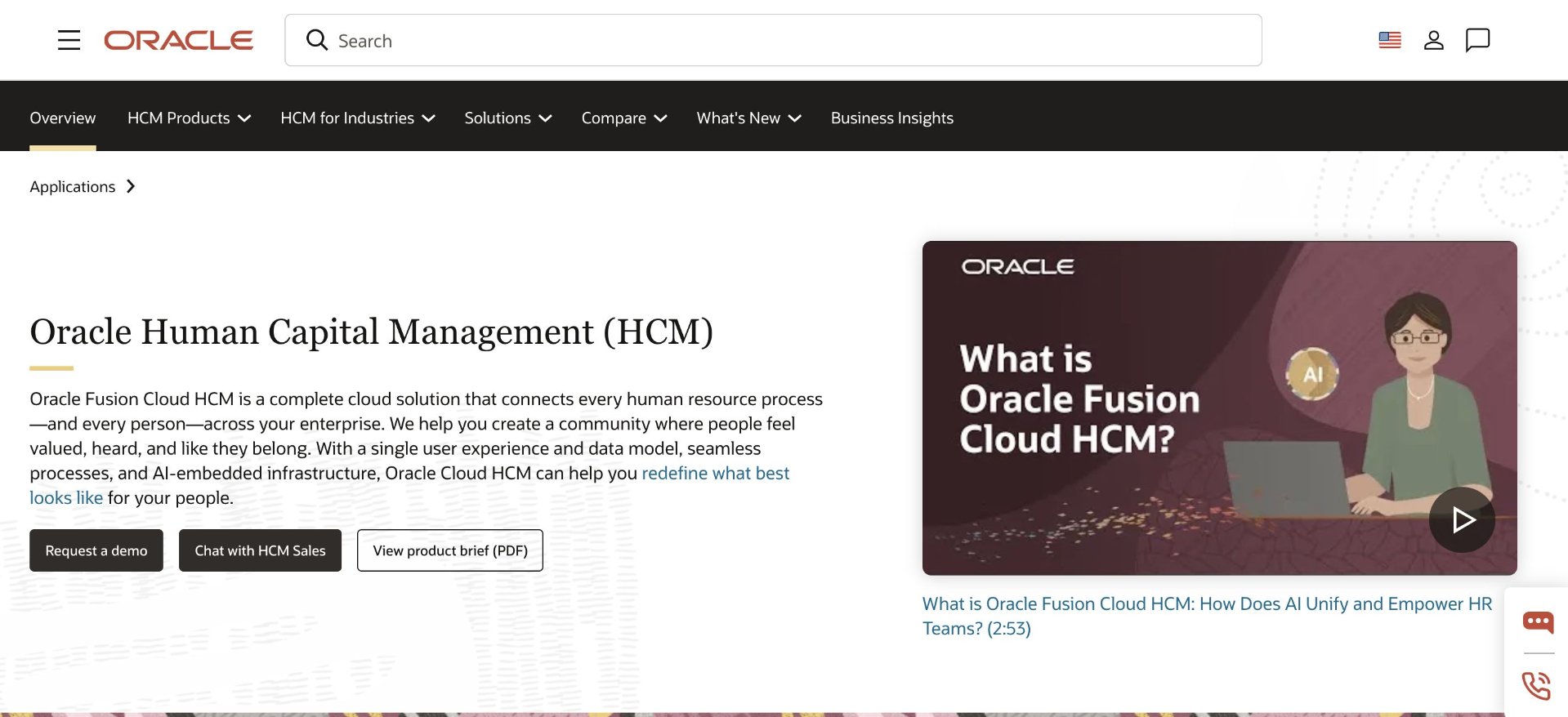
Task: Go to Business Insights
Action: pyautogui.click(x=892, y=118)
